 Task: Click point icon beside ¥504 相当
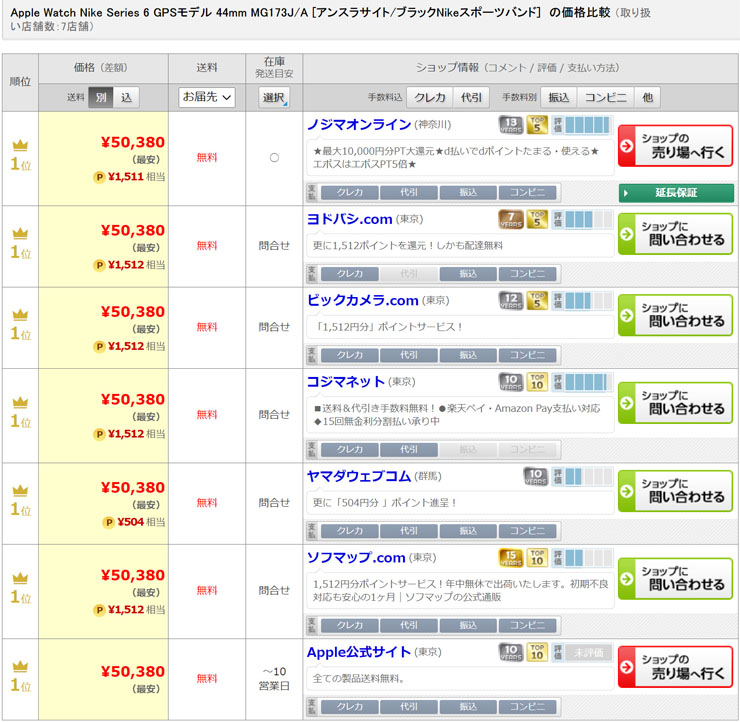click(x=109, y=522)
